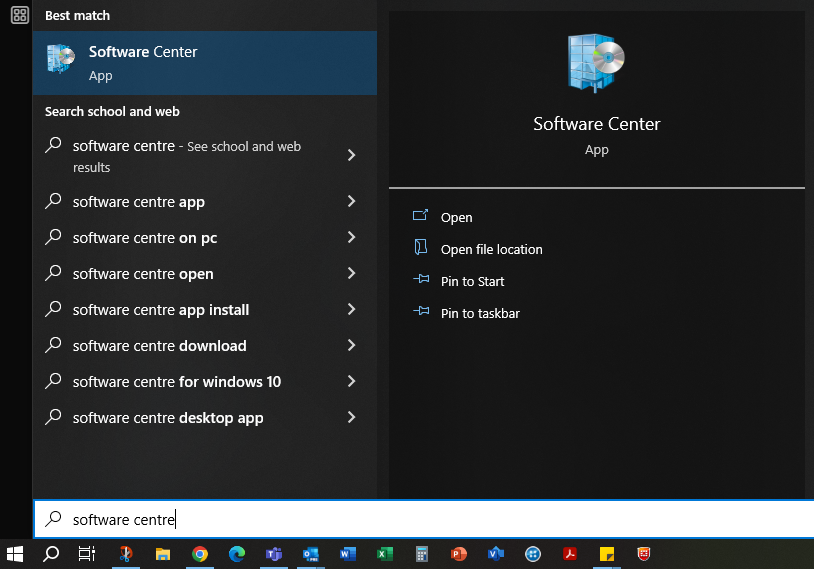Click the Apps filter icon at top left
This screenshot has height=569, width=814.
point(20,15)
